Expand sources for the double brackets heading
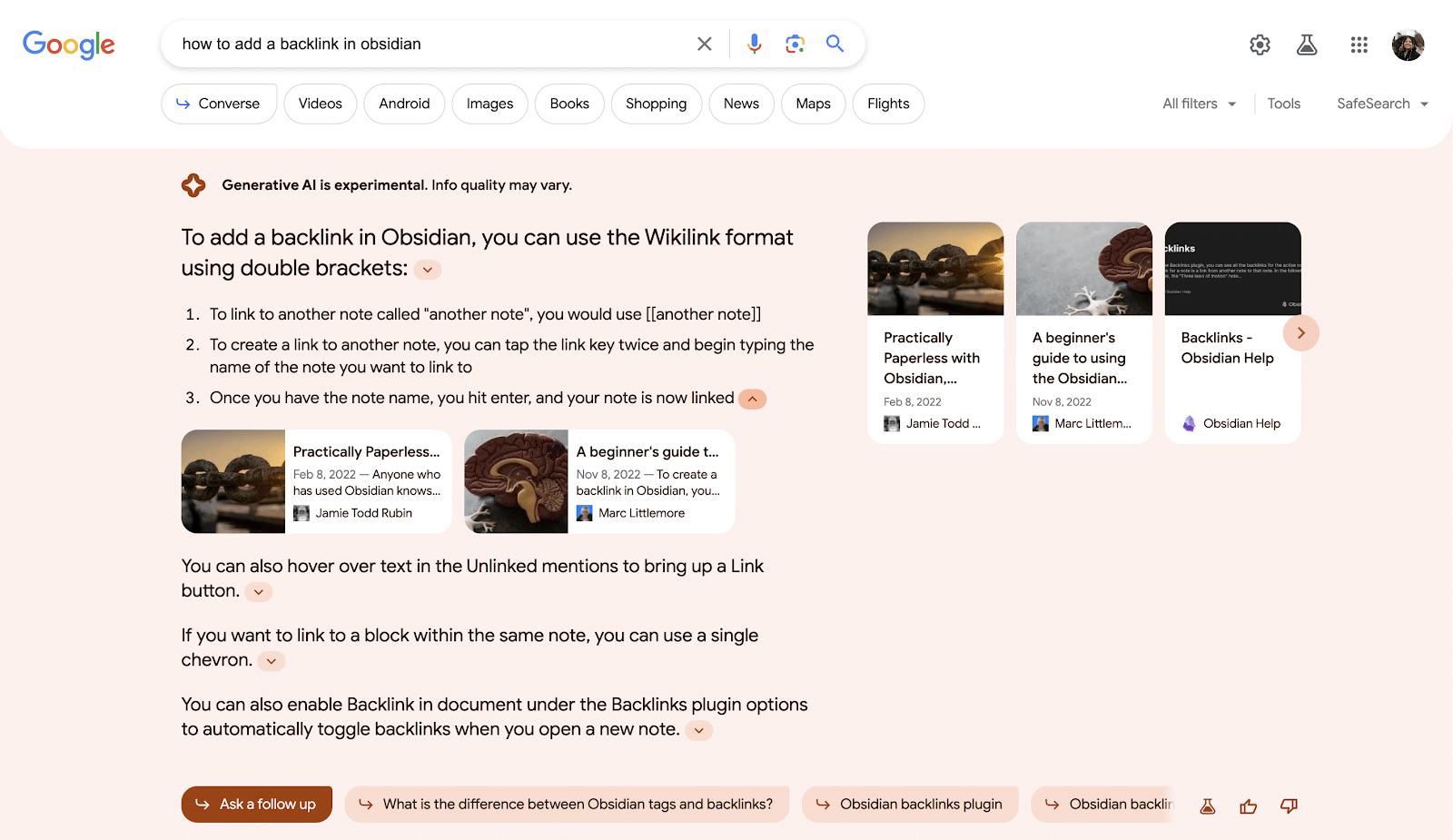Viewport: 1453px width, 840px height. coord(428,270)
